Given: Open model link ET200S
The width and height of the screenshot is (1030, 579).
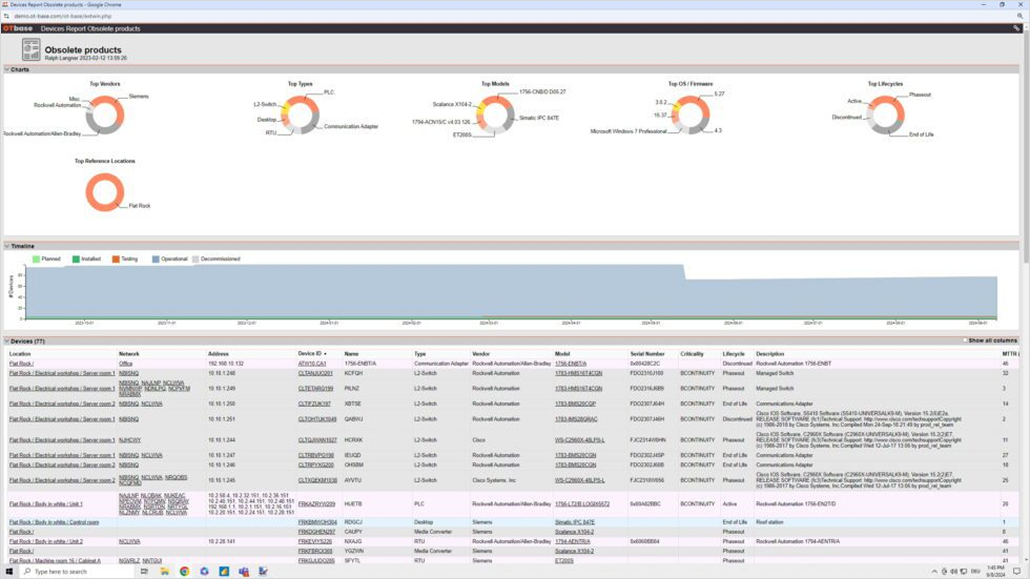Looking at the screenshot, I should 564,561.
